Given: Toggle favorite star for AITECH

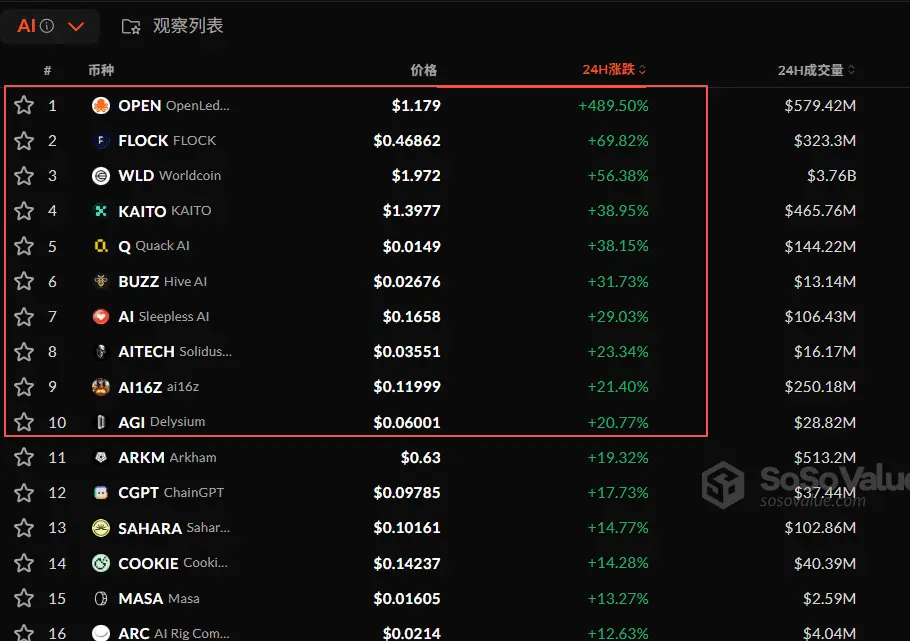Looking at the screenshot, I should click(24, 351).
